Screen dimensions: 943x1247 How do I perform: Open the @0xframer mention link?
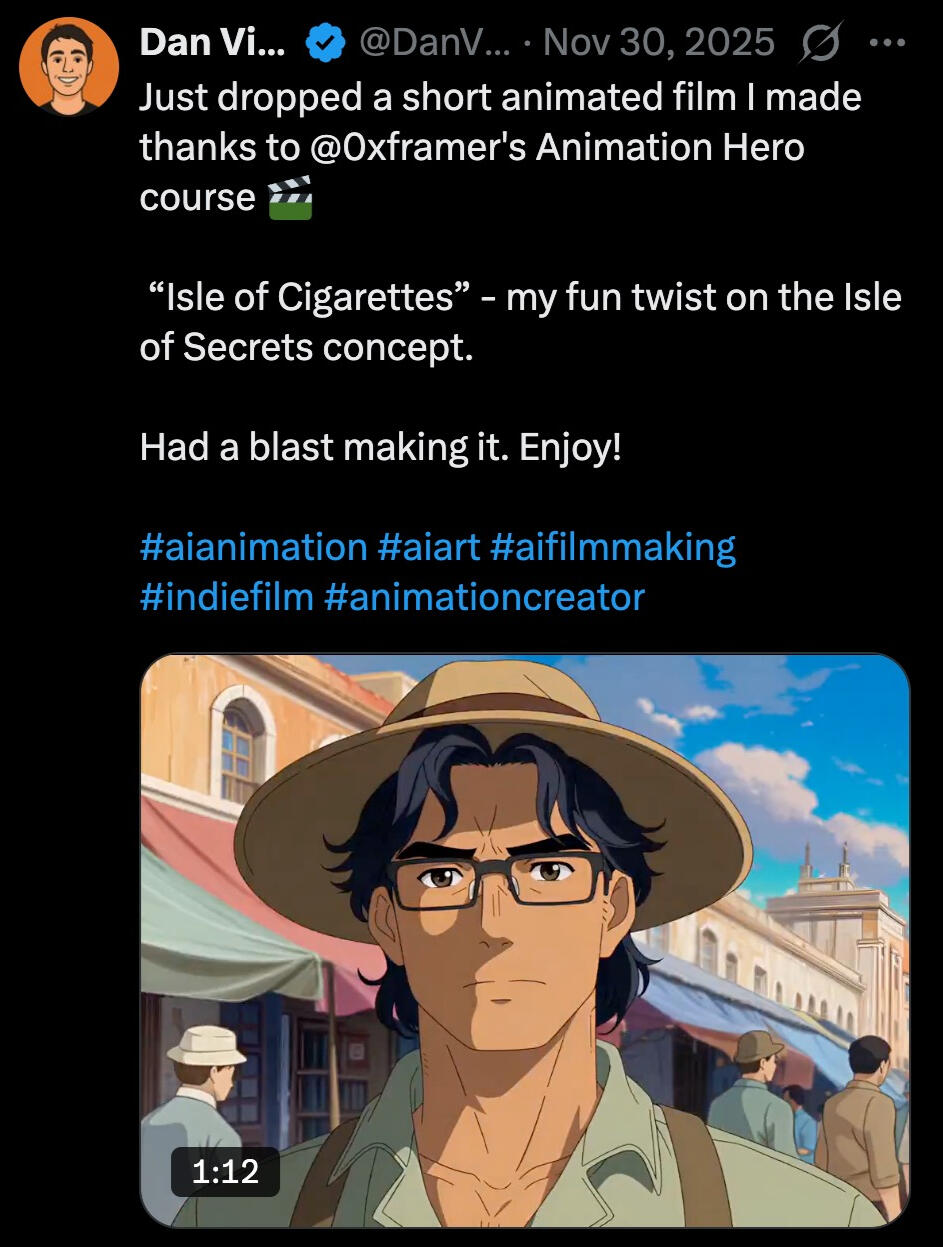(x=412, y=147)
